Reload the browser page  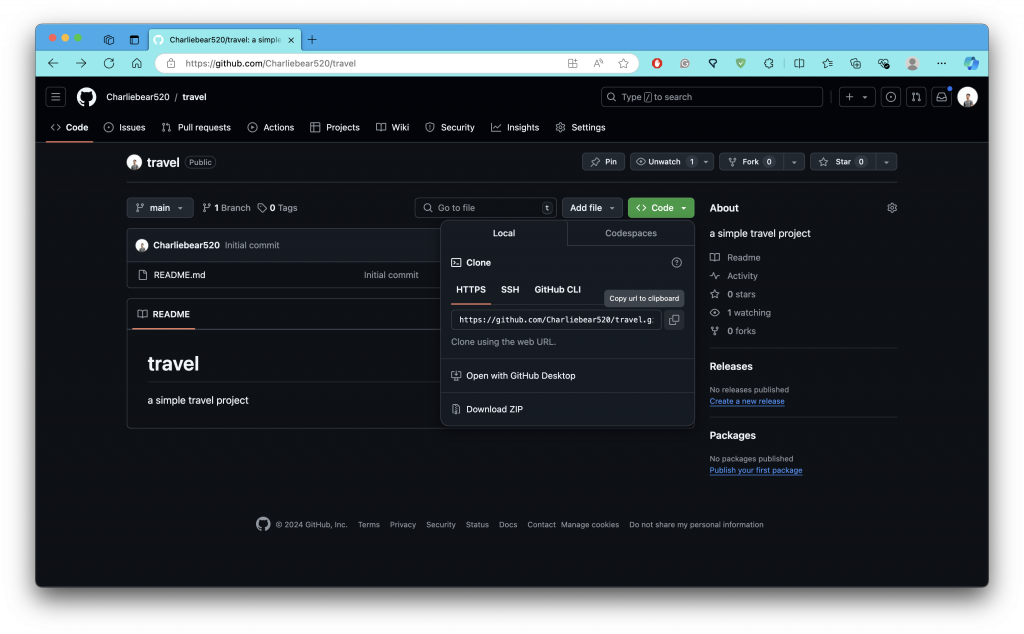tap(109, 63)
